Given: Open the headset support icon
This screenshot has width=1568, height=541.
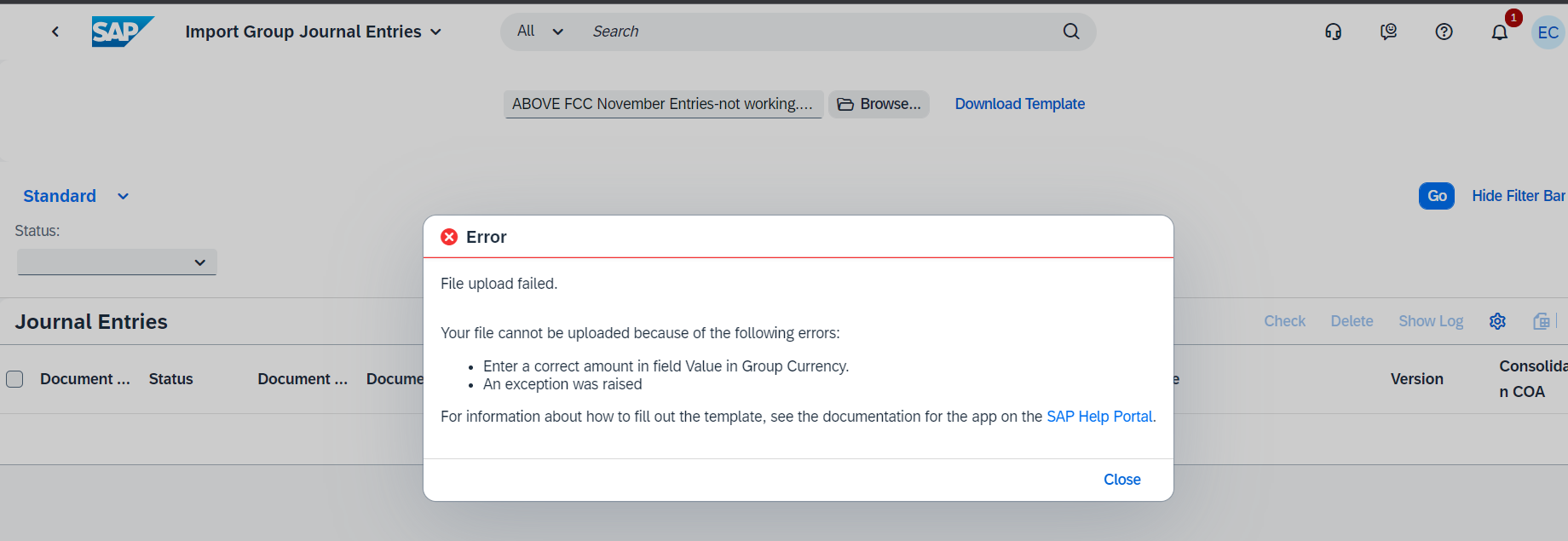Looking at the screenshot, I should (x=1334, y=32).
